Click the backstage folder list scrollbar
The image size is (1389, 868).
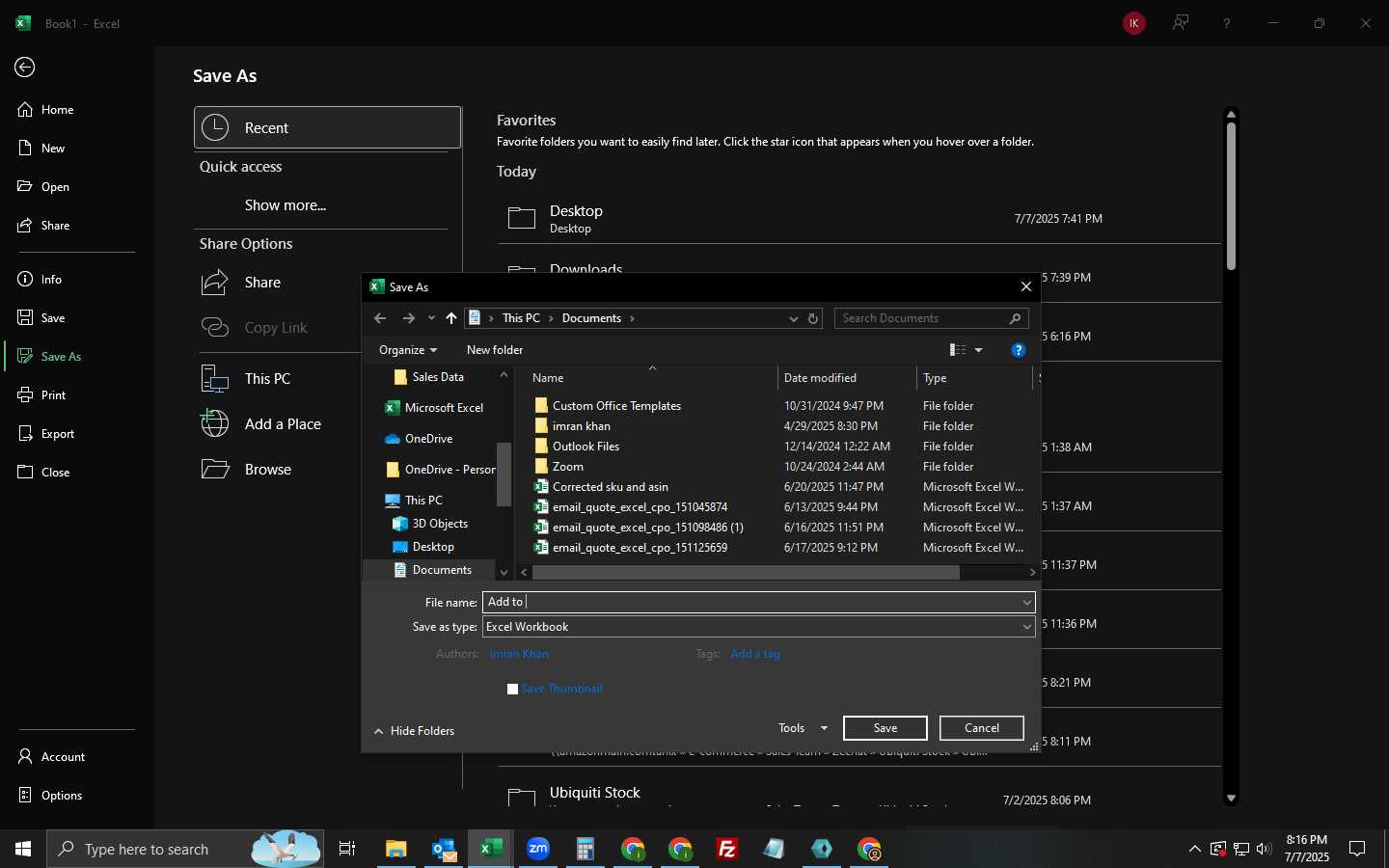click(1231, 196)
